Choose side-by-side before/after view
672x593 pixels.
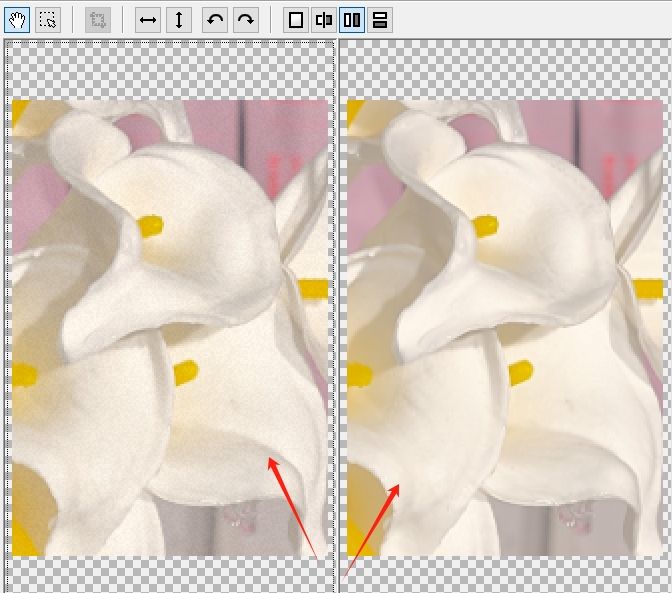(x=352, y=20)
